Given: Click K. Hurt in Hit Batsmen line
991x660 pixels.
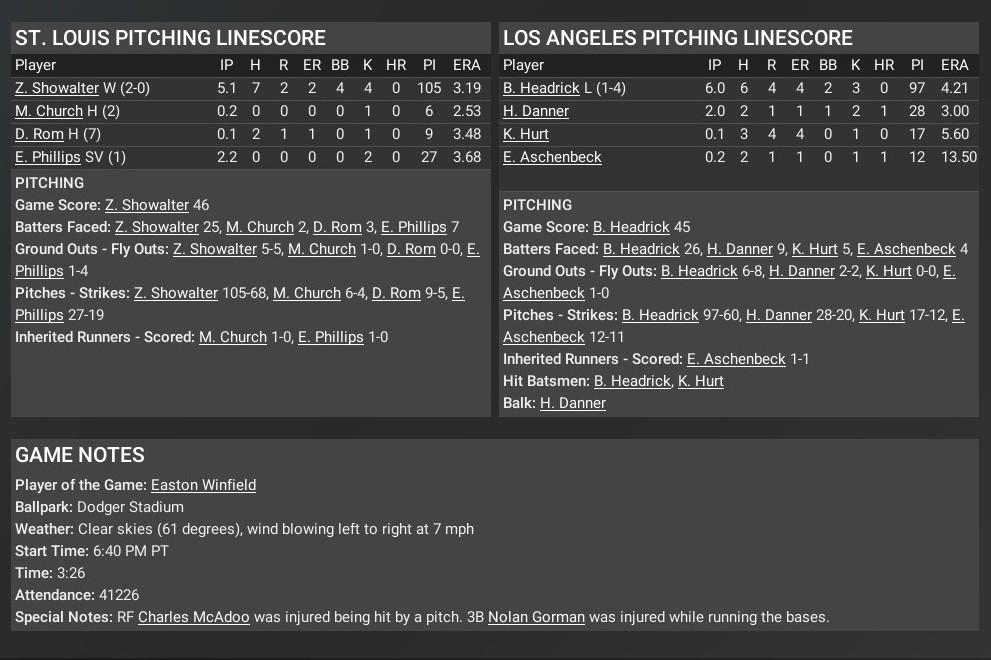Looking at the screenshot, I should (700, 381).
